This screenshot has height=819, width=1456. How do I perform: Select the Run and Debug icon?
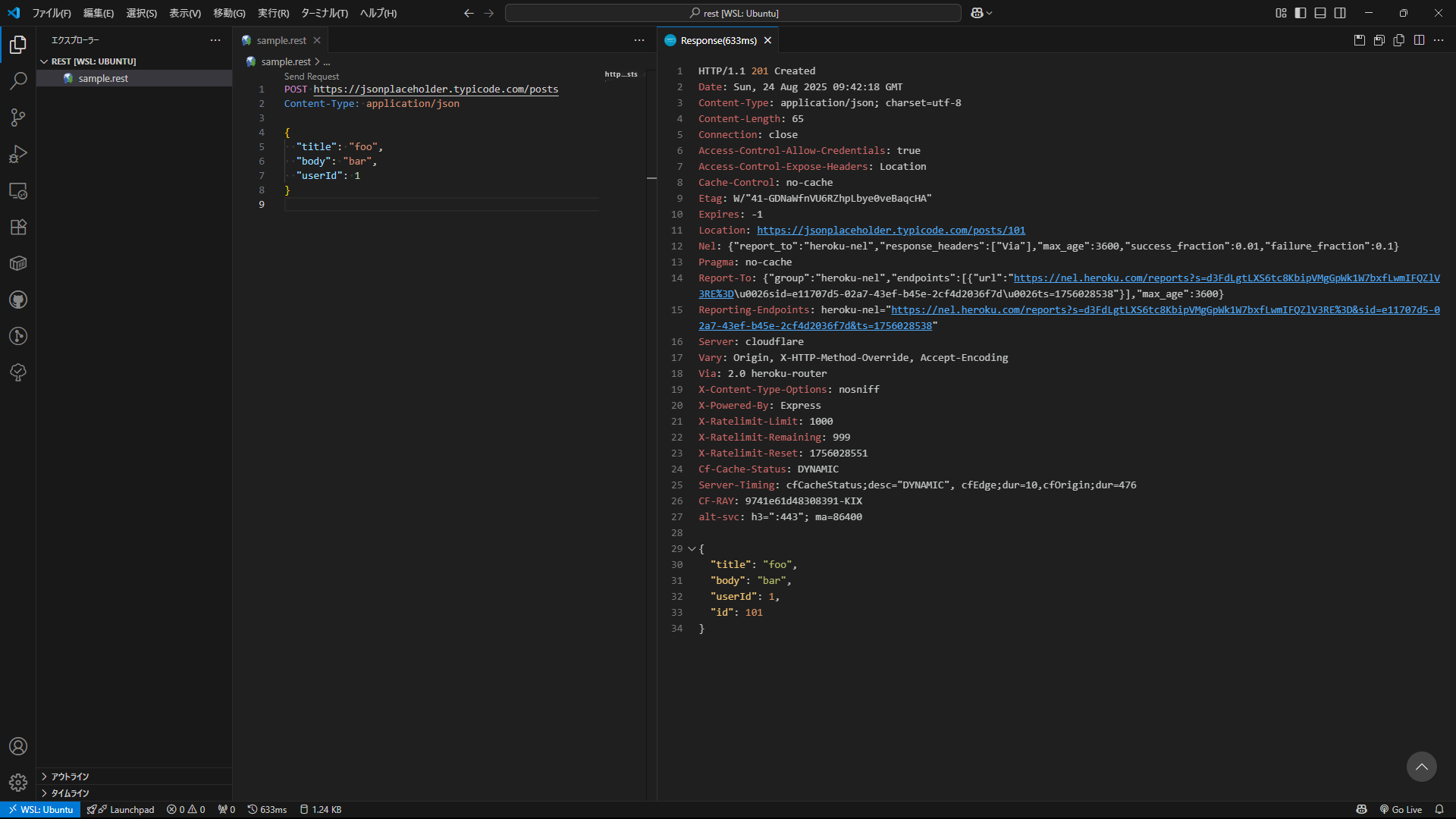click(18, 155)
